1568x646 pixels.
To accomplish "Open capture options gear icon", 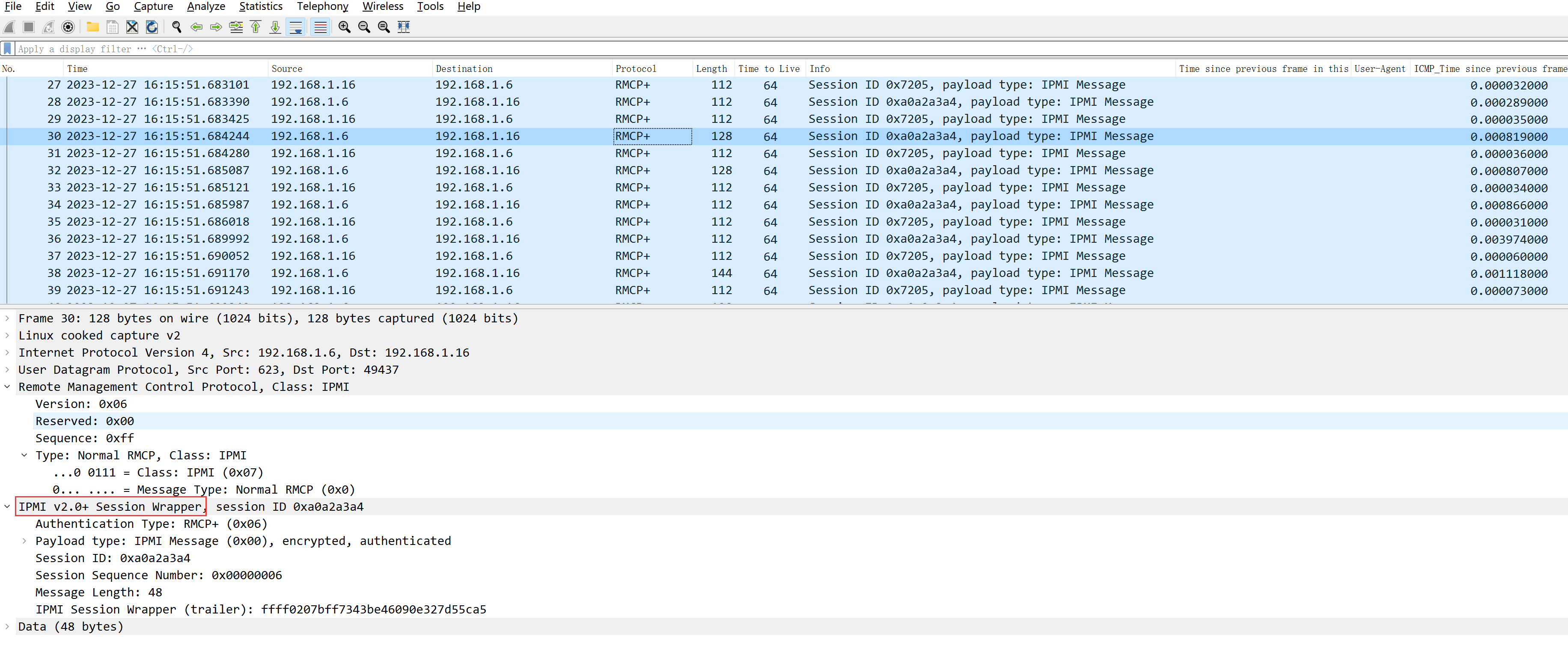I will tap(68, 27).
